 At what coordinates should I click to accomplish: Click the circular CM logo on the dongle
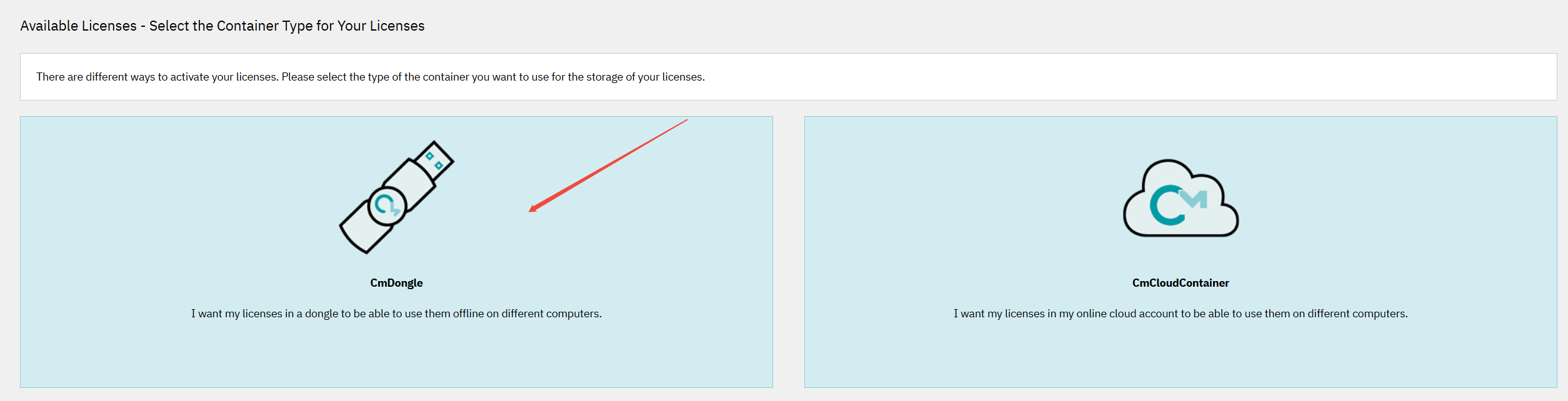tap(387, 205)
